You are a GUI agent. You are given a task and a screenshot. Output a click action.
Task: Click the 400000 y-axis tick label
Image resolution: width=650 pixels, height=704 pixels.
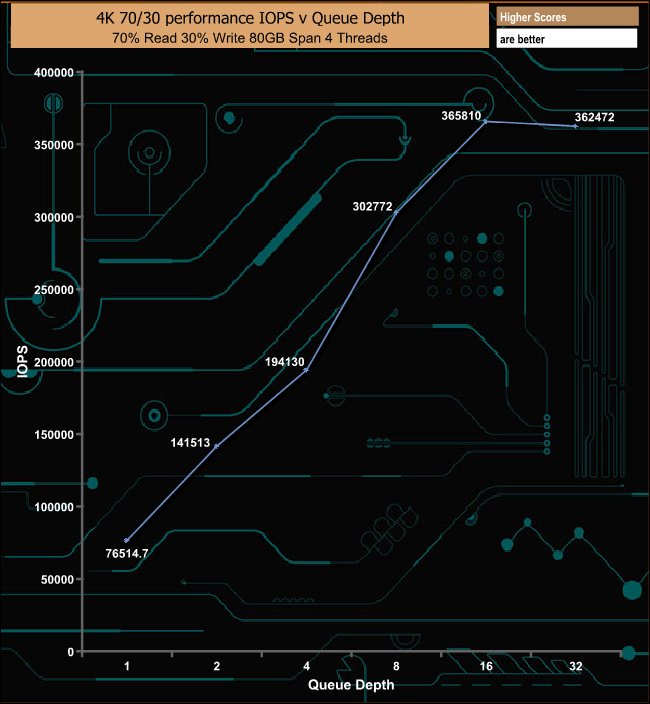click(54, 73)
